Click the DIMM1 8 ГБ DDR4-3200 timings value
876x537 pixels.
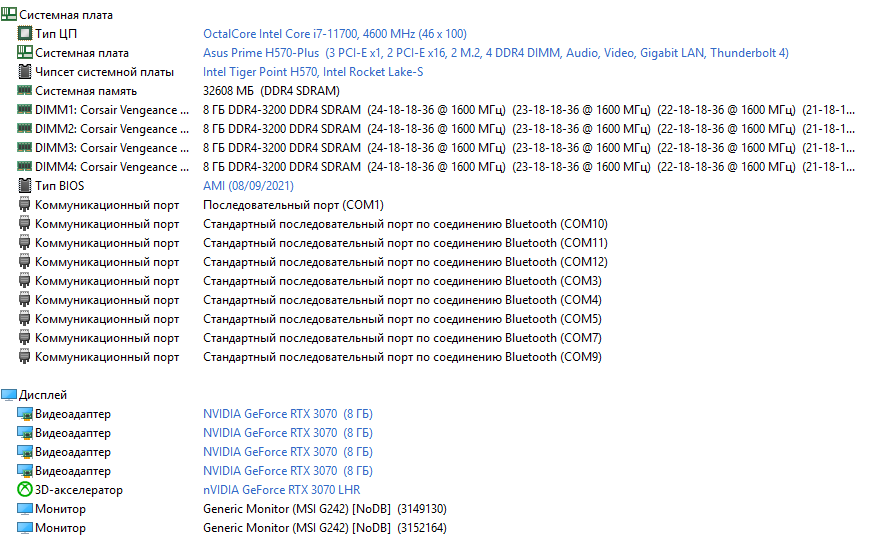pos(529,110)
